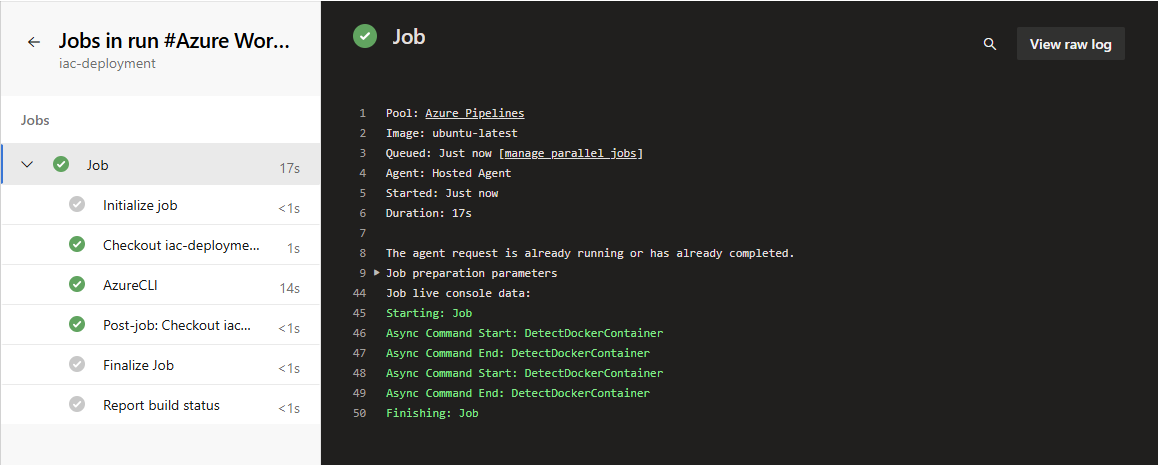Click the green check on Checkout iac-deployment step
Image resolution: width=1158 pixels, height=465 pixels.
pos(77,244)
